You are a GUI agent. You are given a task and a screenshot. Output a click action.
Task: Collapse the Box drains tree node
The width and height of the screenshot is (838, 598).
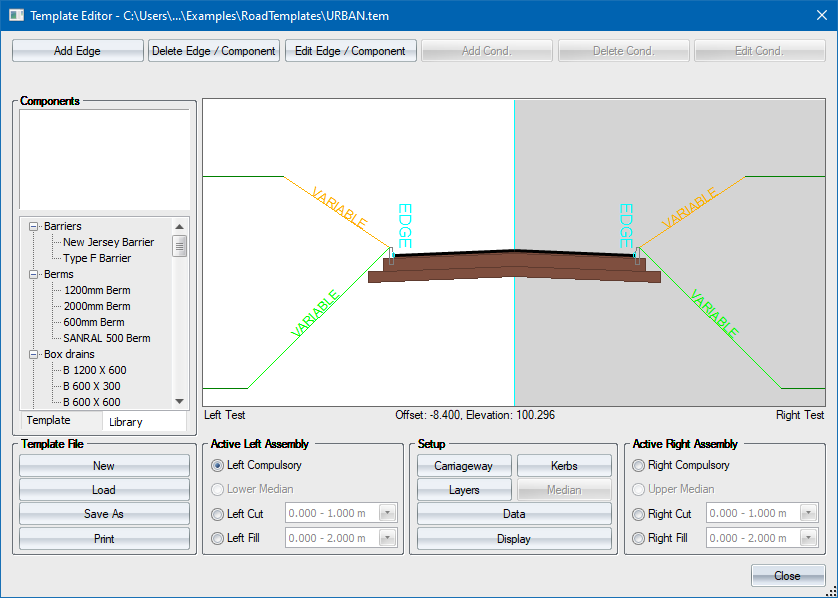(33, 354)
